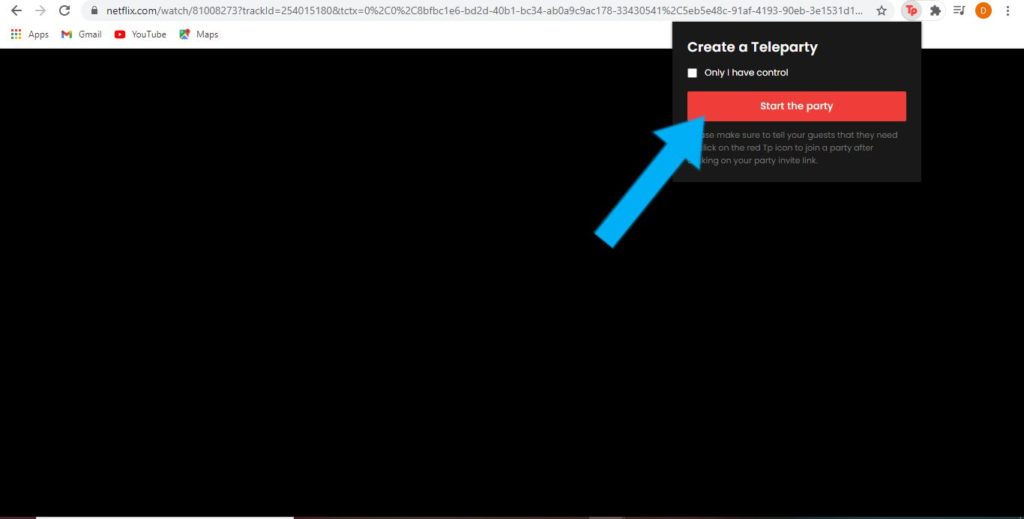Click the browser forward arrow

pyautogui.click(x=40, y=10)
